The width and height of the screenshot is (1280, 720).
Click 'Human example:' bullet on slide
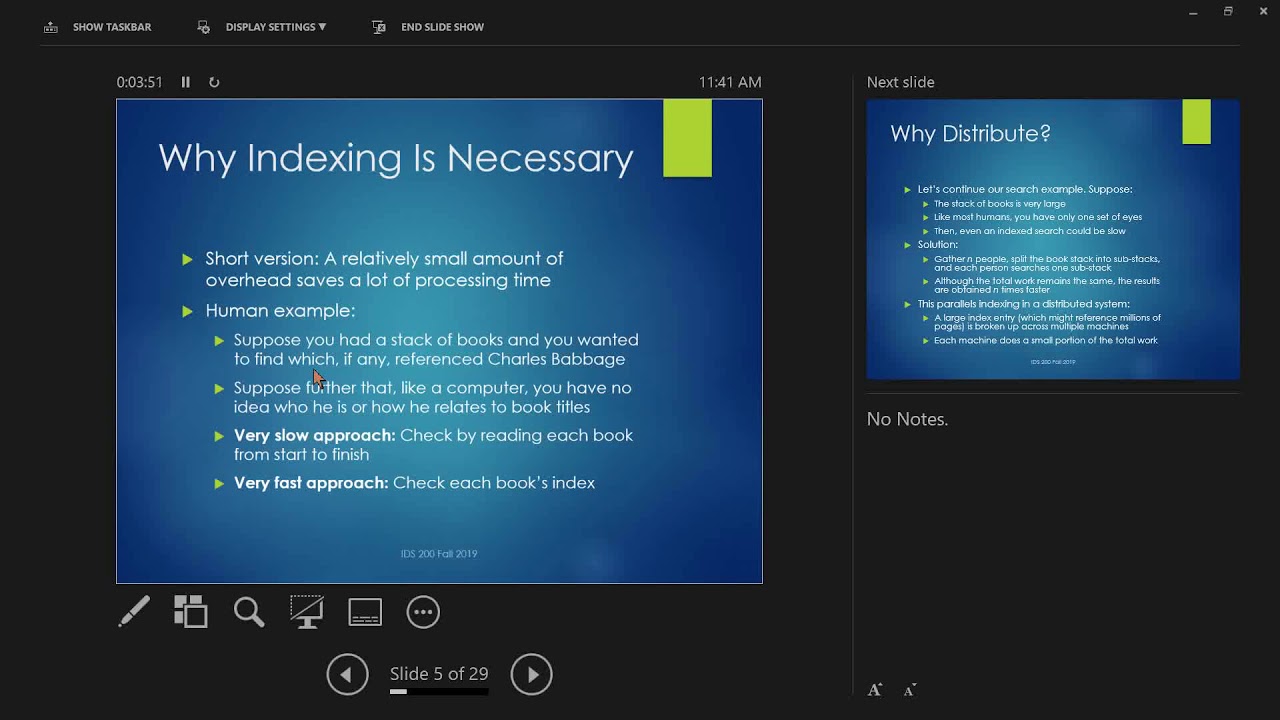pos(280,311)
